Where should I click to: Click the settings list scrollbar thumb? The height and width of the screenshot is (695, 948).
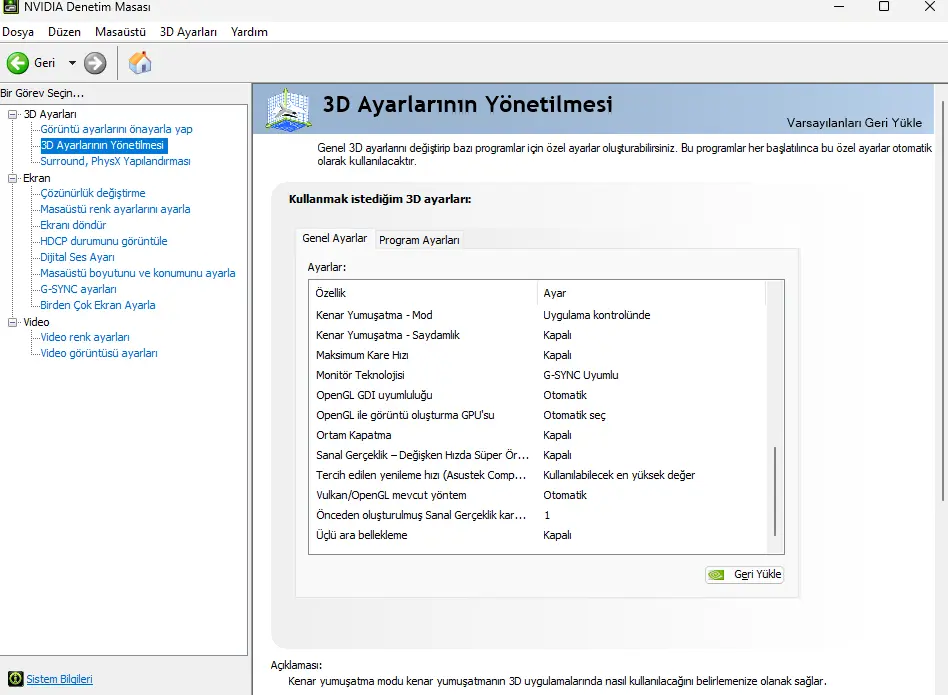click(x=774, y=491)
